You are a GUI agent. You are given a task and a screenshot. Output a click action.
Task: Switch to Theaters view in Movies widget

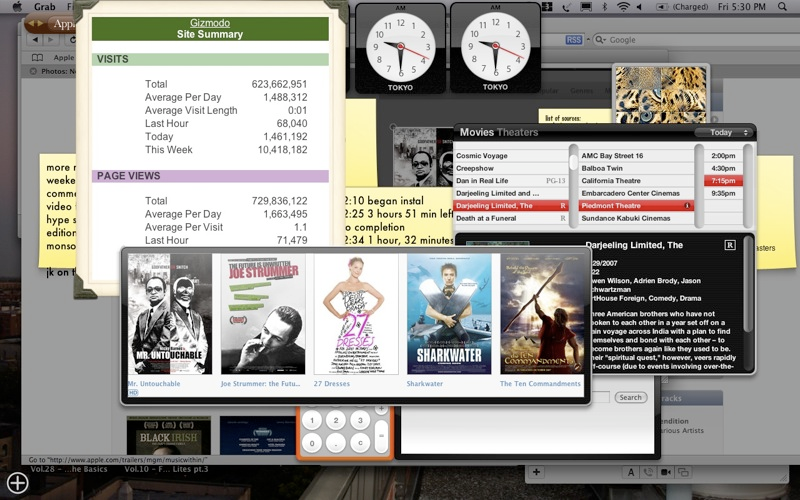coord(517,132)
